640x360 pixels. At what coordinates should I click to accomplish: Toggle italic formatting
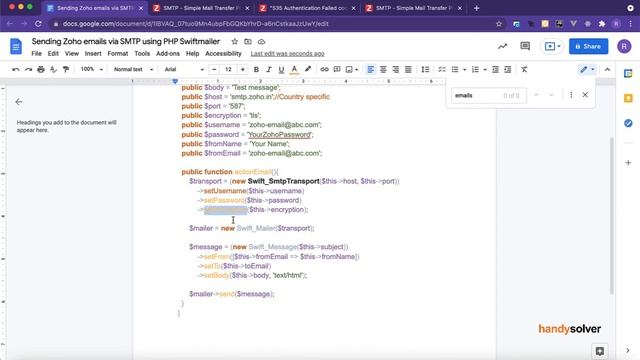point(269,70)
